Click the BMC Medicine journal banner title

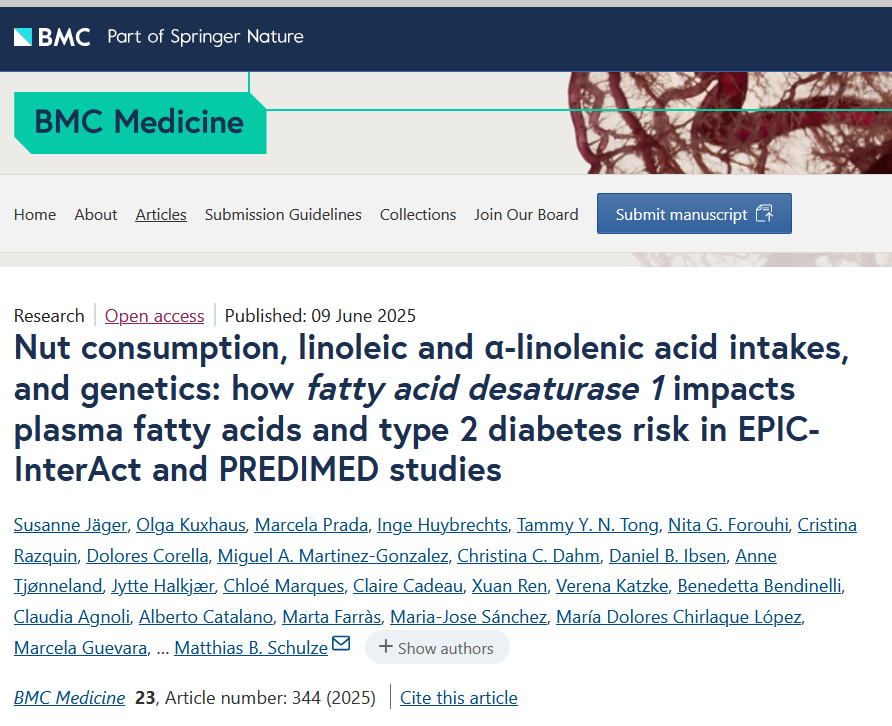(139, 122)
